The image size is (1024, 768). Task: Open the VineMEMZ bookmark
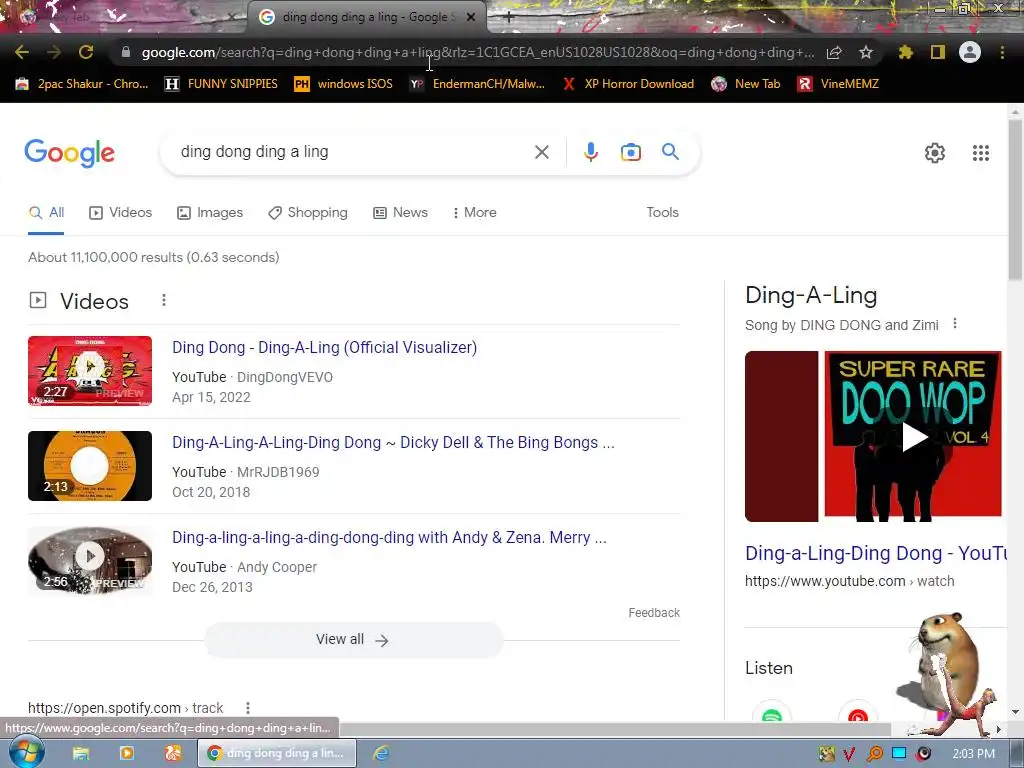(x=838, y=84)
